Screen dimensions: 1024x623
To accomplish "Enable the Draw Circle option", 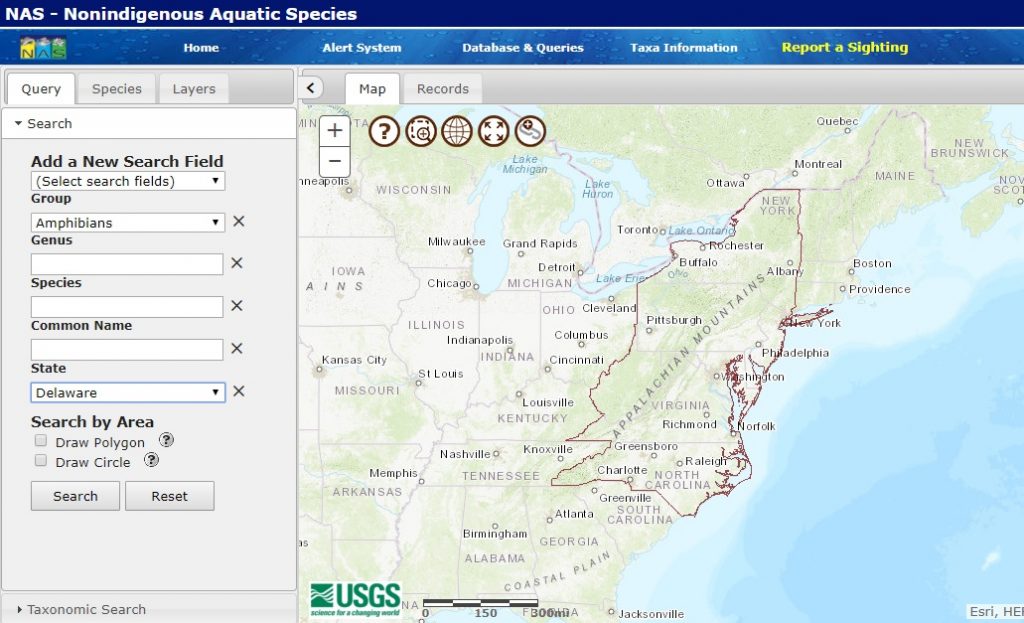I will tap(40, 460).
